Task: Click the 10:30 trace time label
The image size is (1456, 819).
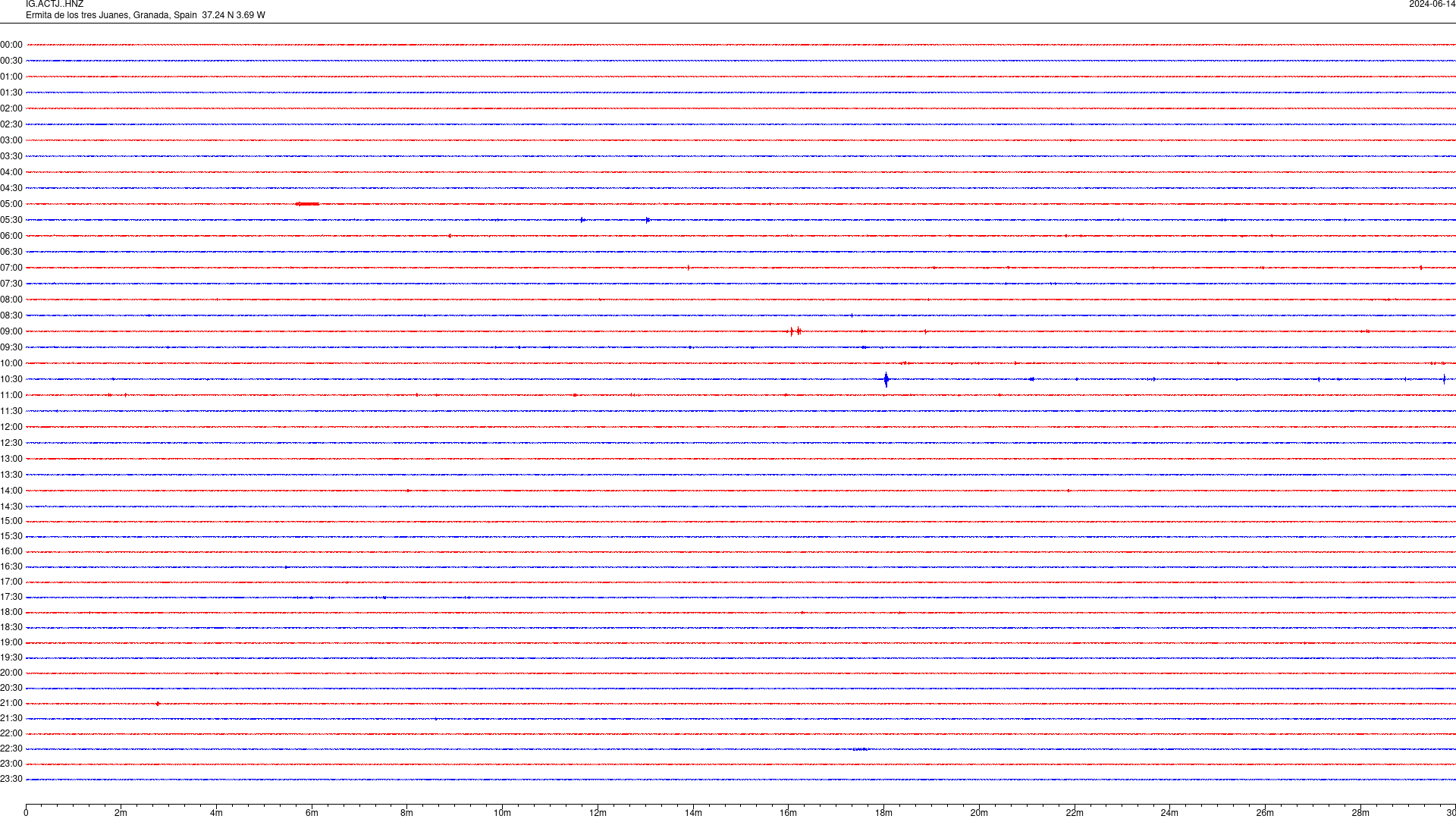Action: 11,379
